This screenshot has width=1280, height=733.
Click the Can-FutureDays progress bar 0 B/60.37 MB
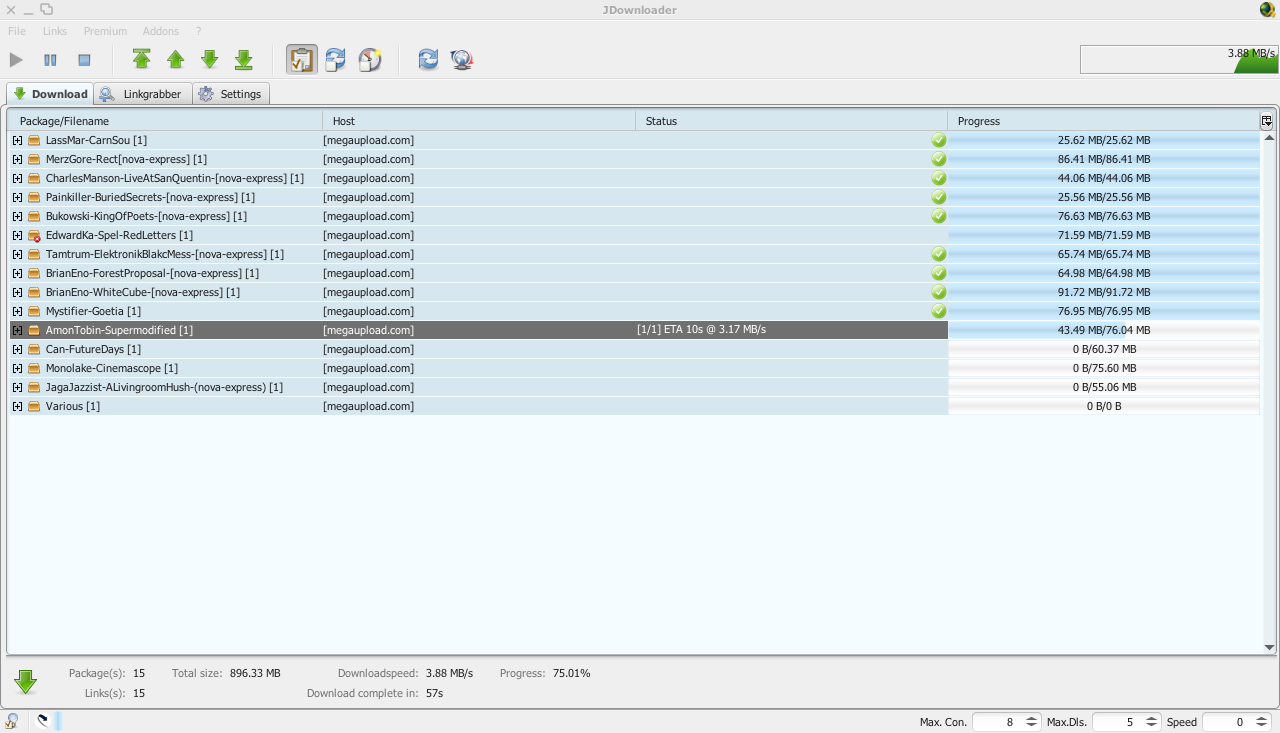click(1104, 349)
